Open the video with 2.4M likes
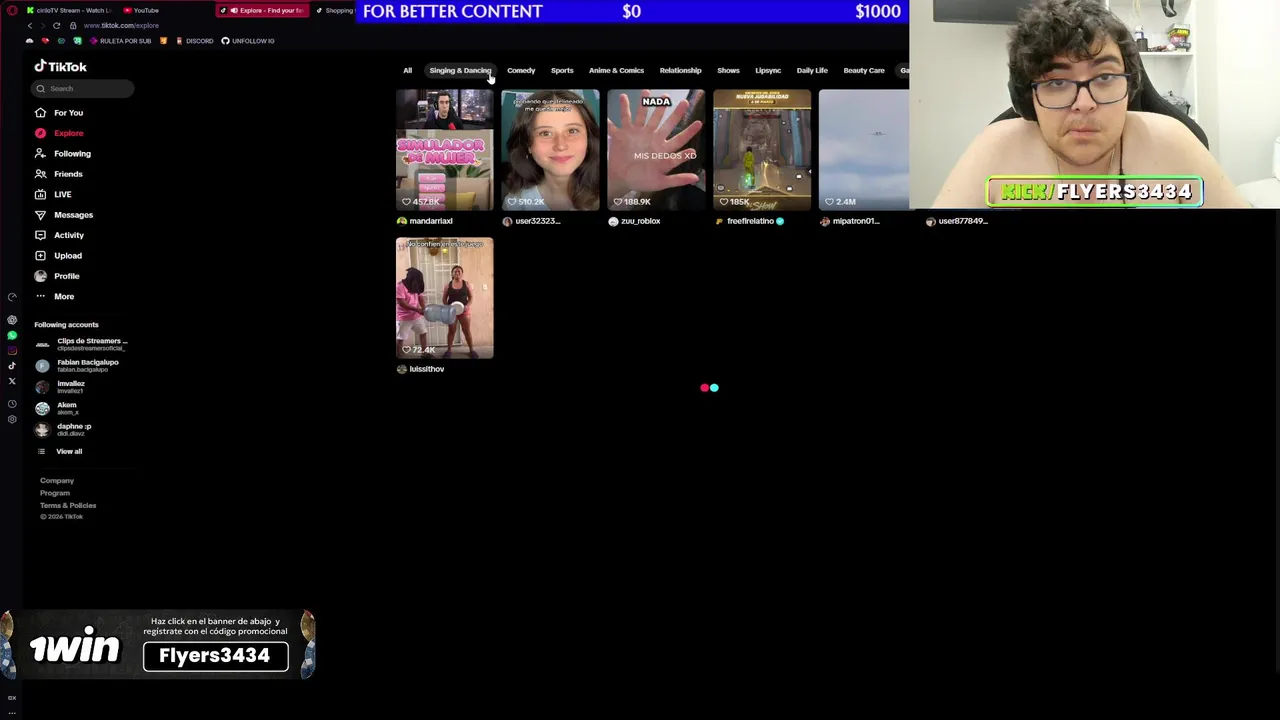The height and width of the screenshot is (720, 1280). click(x=864, y=150)
